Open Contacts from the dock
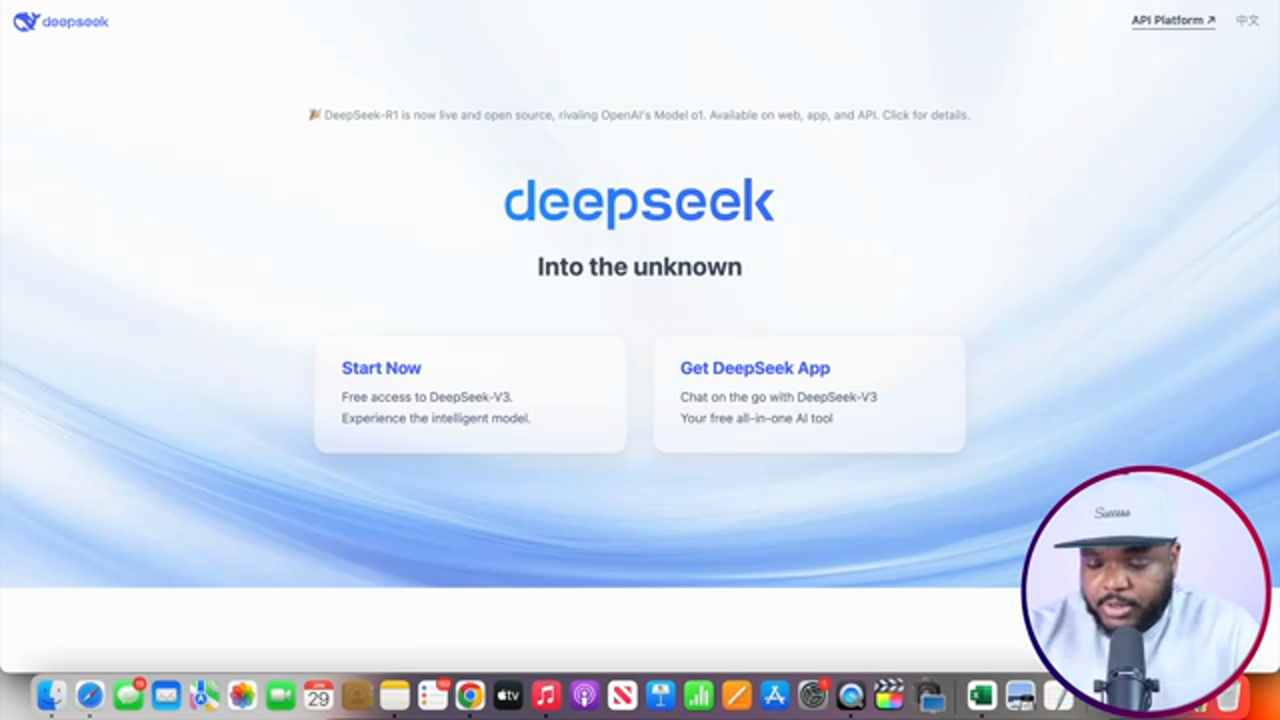The height and width of the screenshot is (720, 1280). pyautogui.click(x=356, y=695)
